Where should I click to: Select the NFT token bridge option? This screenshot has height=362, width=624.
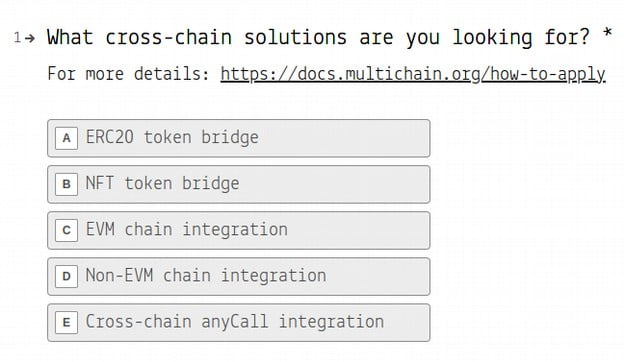[239, 184]
